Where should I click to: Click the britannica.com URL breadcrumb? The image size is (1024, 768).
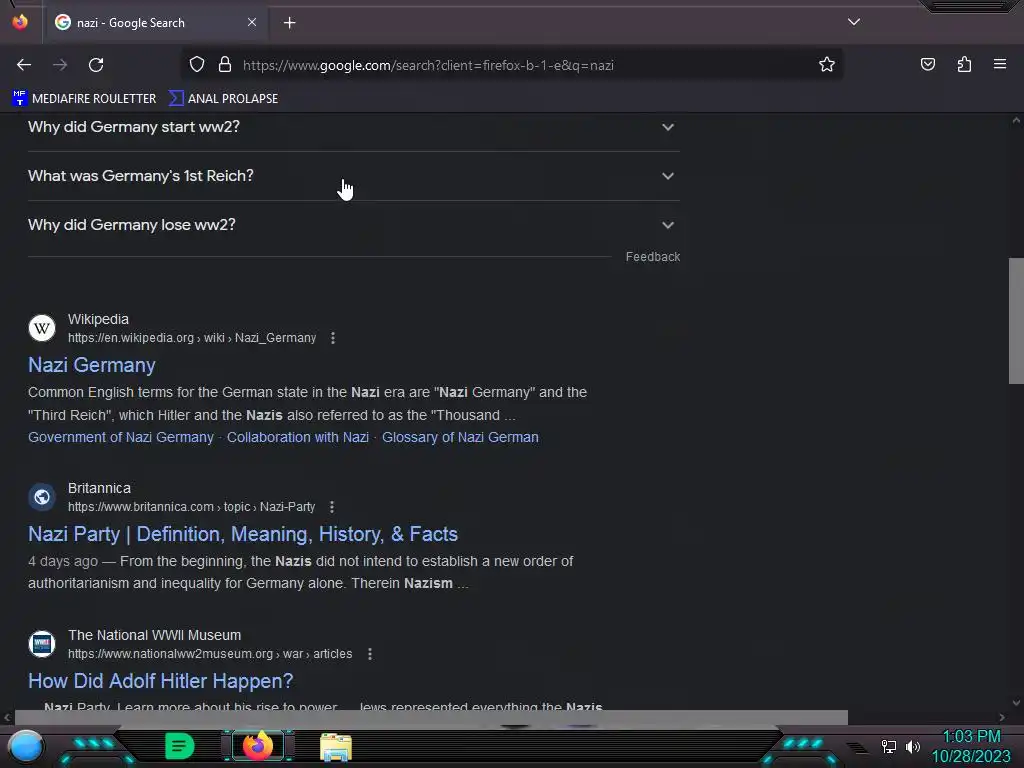(x=191, y=507)
